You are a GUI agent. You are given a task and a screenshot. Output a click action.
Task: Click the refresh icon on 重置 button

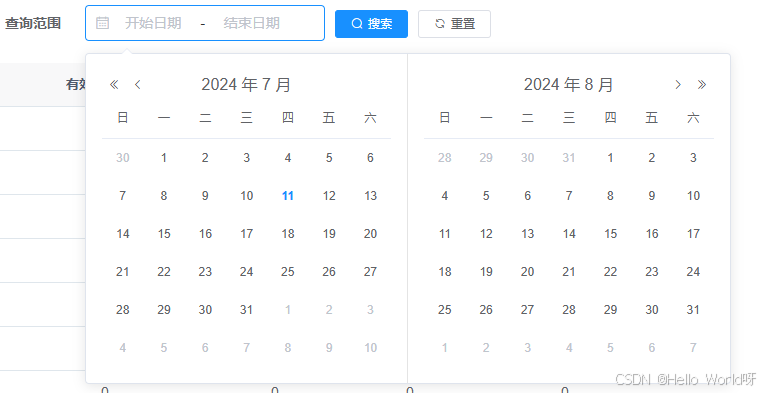440,23
